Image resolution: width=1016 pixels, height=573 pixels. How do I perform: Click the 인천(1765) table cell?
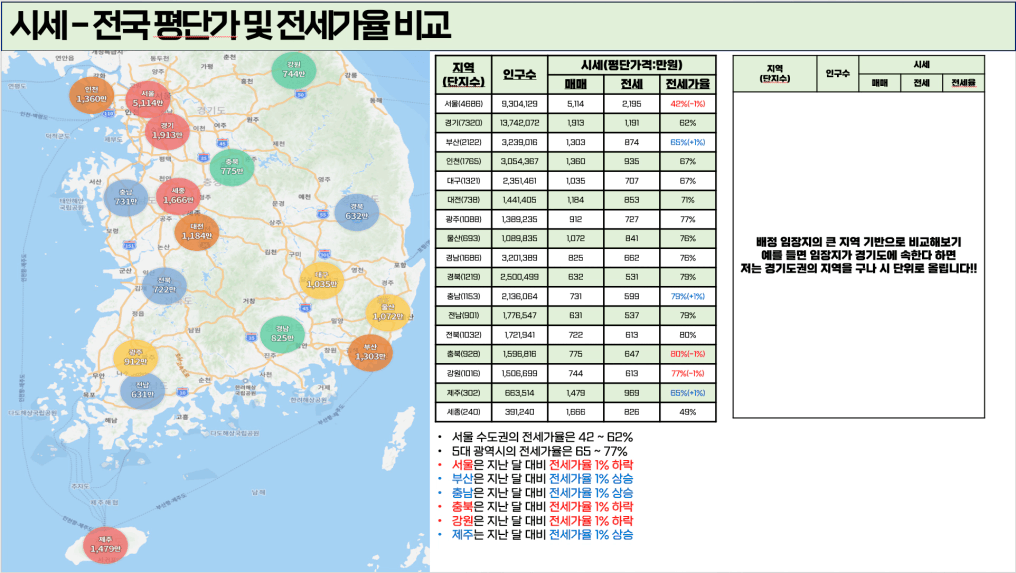(463, 161)
